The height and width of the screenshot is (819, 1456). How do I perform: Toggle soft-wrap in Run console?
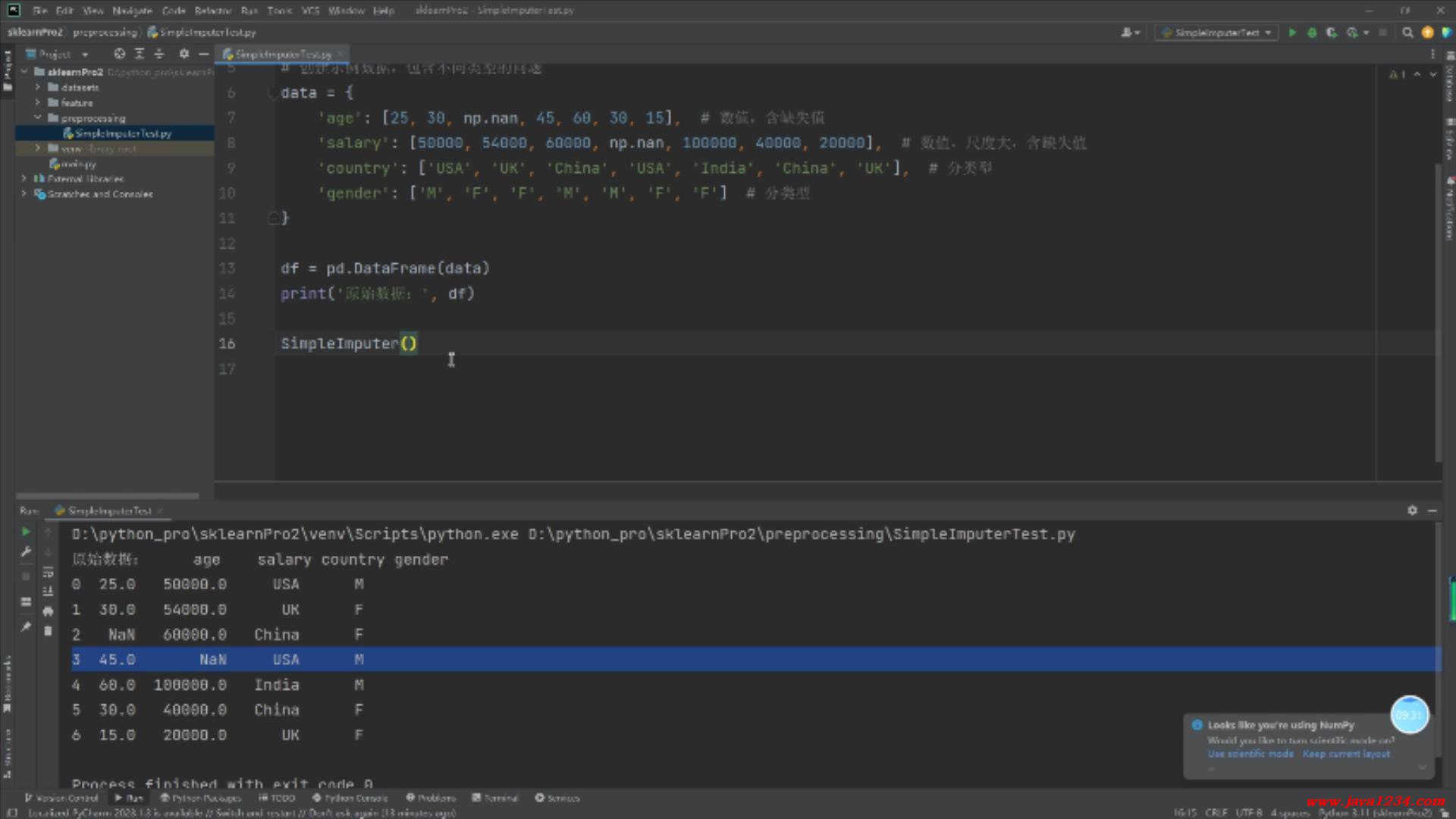tap(48, 572)
